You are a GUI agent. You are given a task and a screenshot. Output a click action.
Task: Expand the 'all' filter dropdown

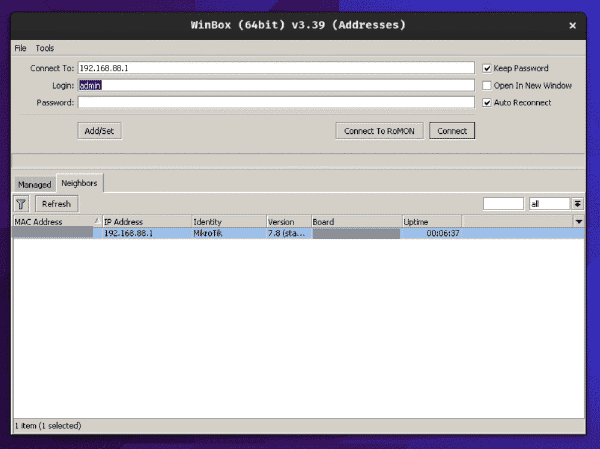[x=577, y=204]
